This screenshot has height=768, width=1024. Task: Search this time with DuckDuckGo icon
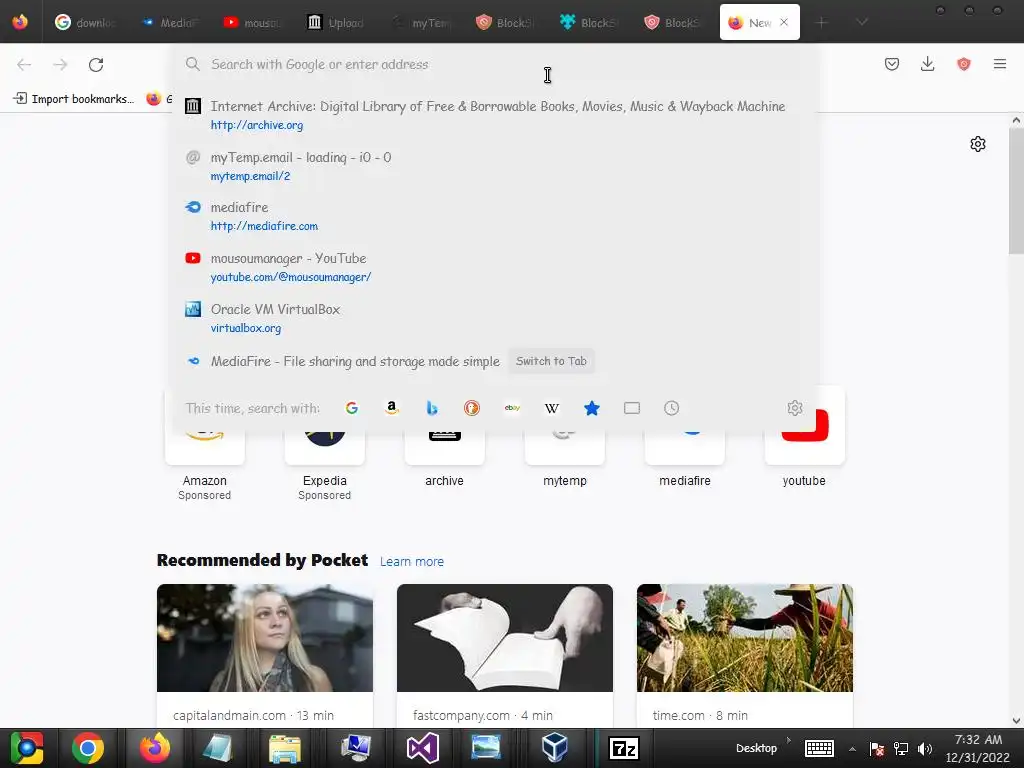[x=472, y=408]
